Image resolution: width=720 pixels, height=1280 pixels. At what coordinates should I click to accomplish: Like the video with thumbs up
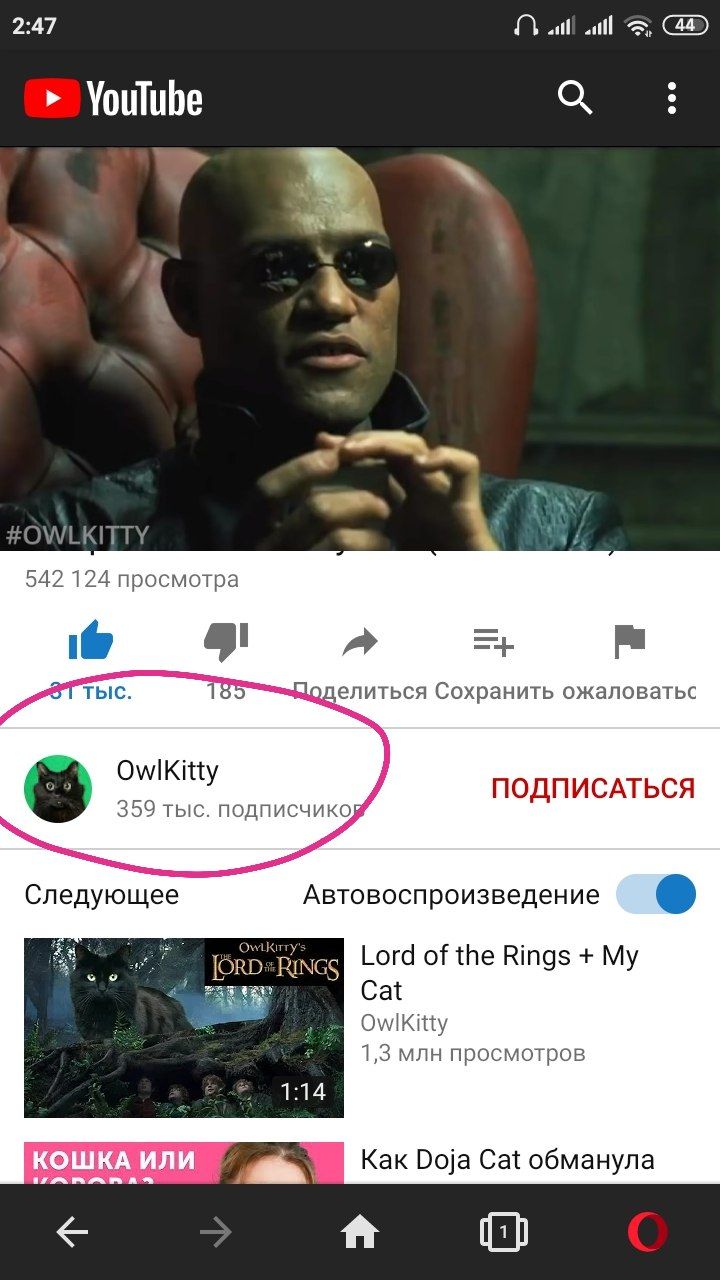click(91, 641)
